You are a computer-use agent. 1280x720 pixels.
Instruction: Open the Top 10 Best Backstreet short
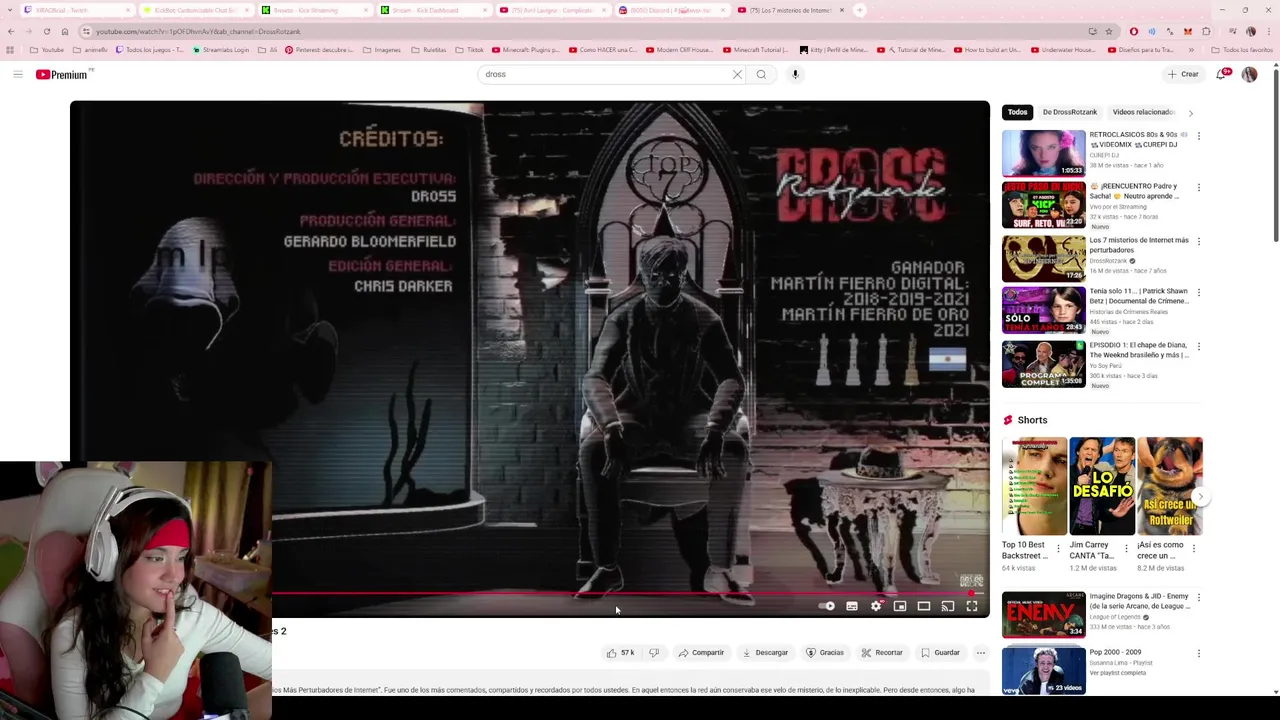[x=1034, y=486]
